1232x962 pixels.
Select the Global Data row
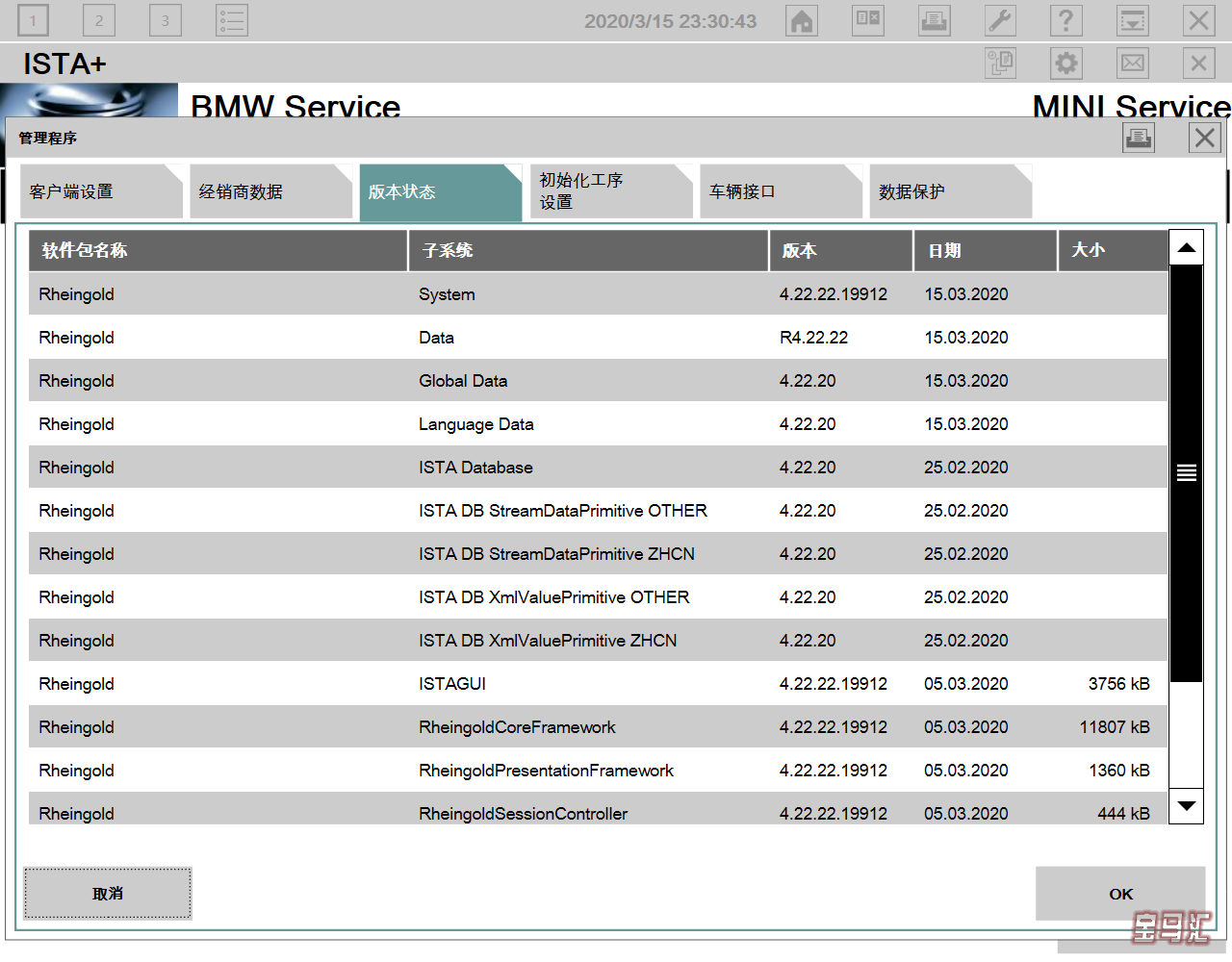(598, 380)
